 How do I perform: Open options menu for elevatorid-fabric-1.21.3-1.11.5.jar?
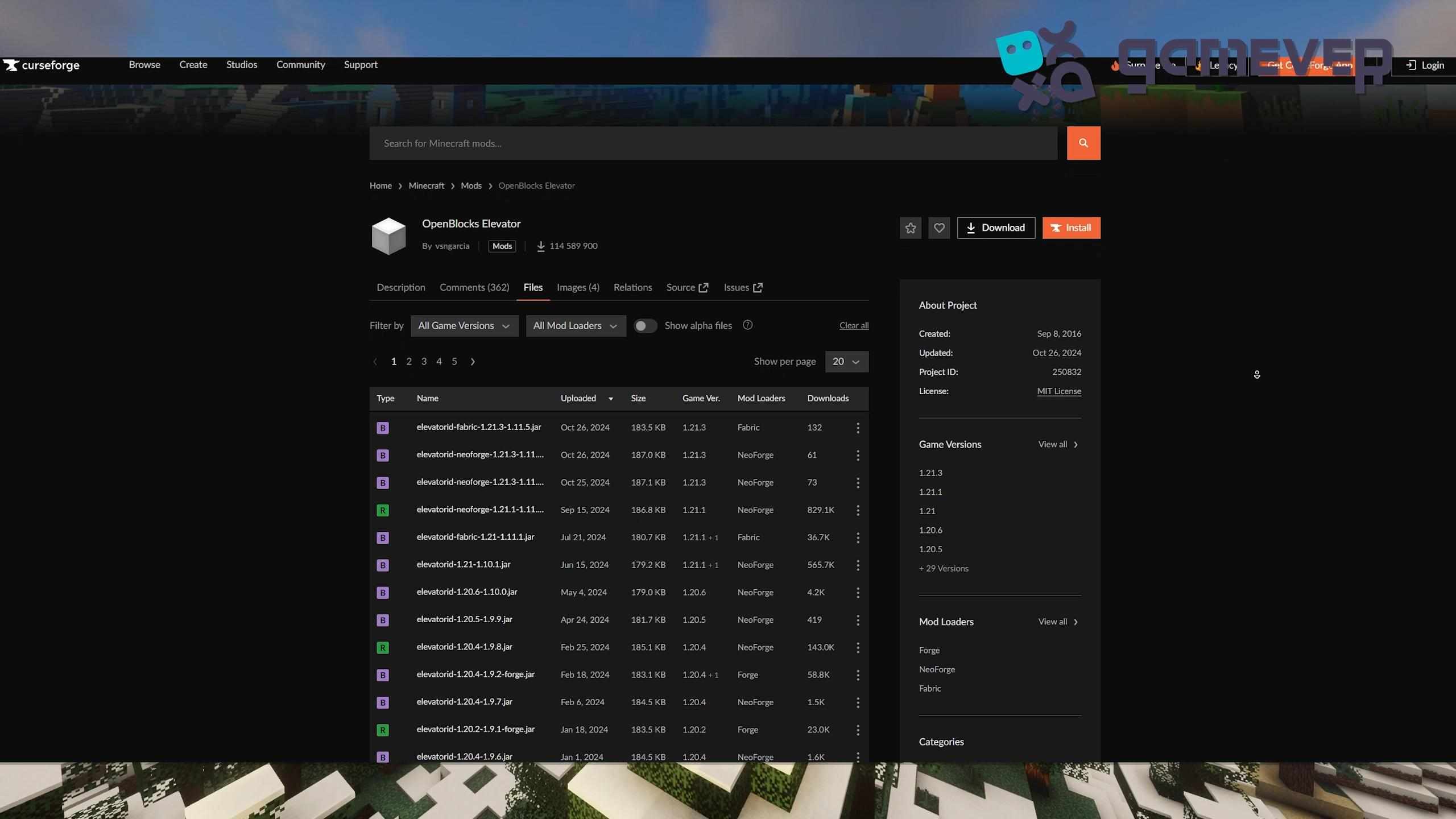click(x=858, y=428)
